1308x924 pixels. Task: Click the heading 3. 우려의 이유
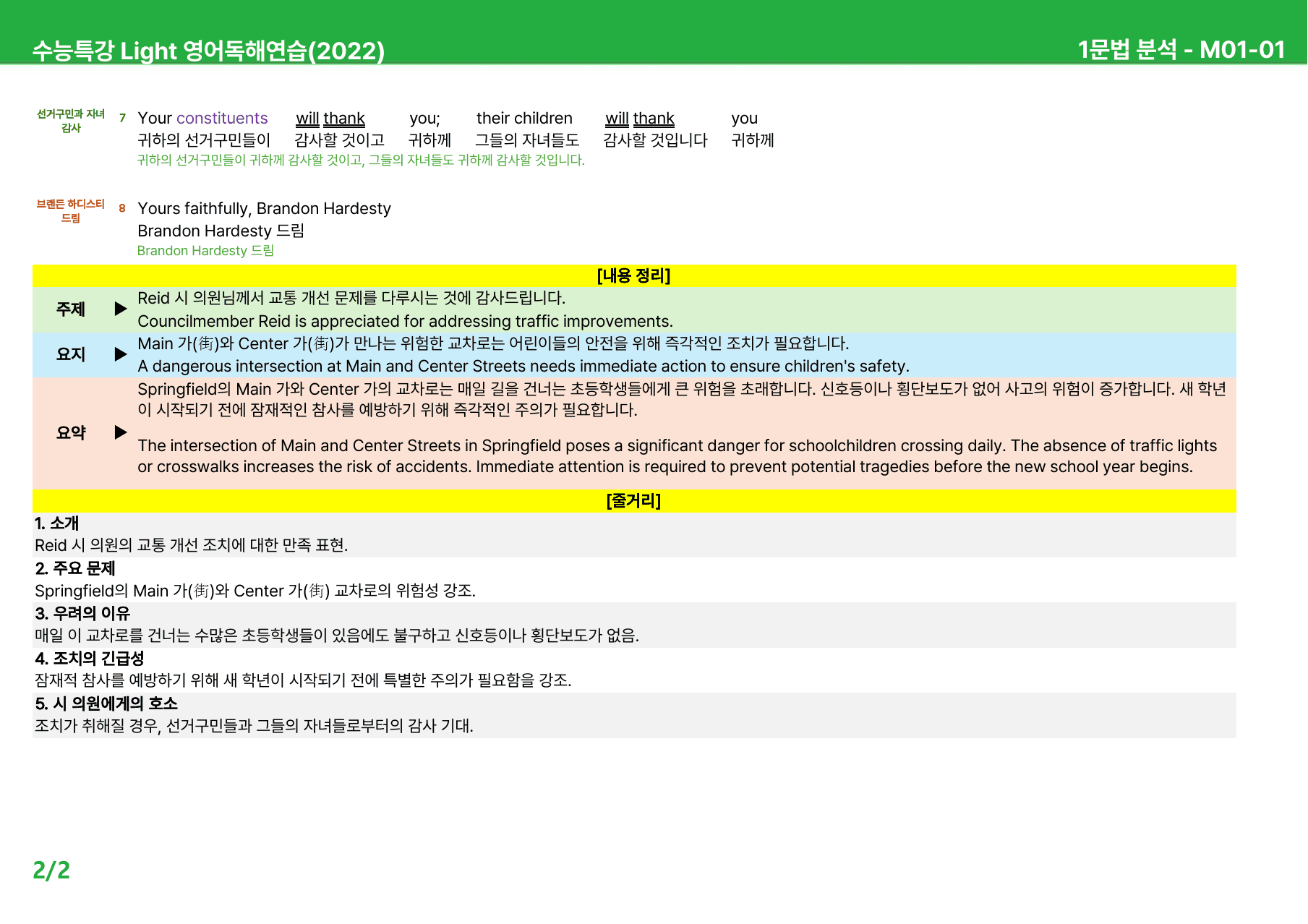pos(82,613)
